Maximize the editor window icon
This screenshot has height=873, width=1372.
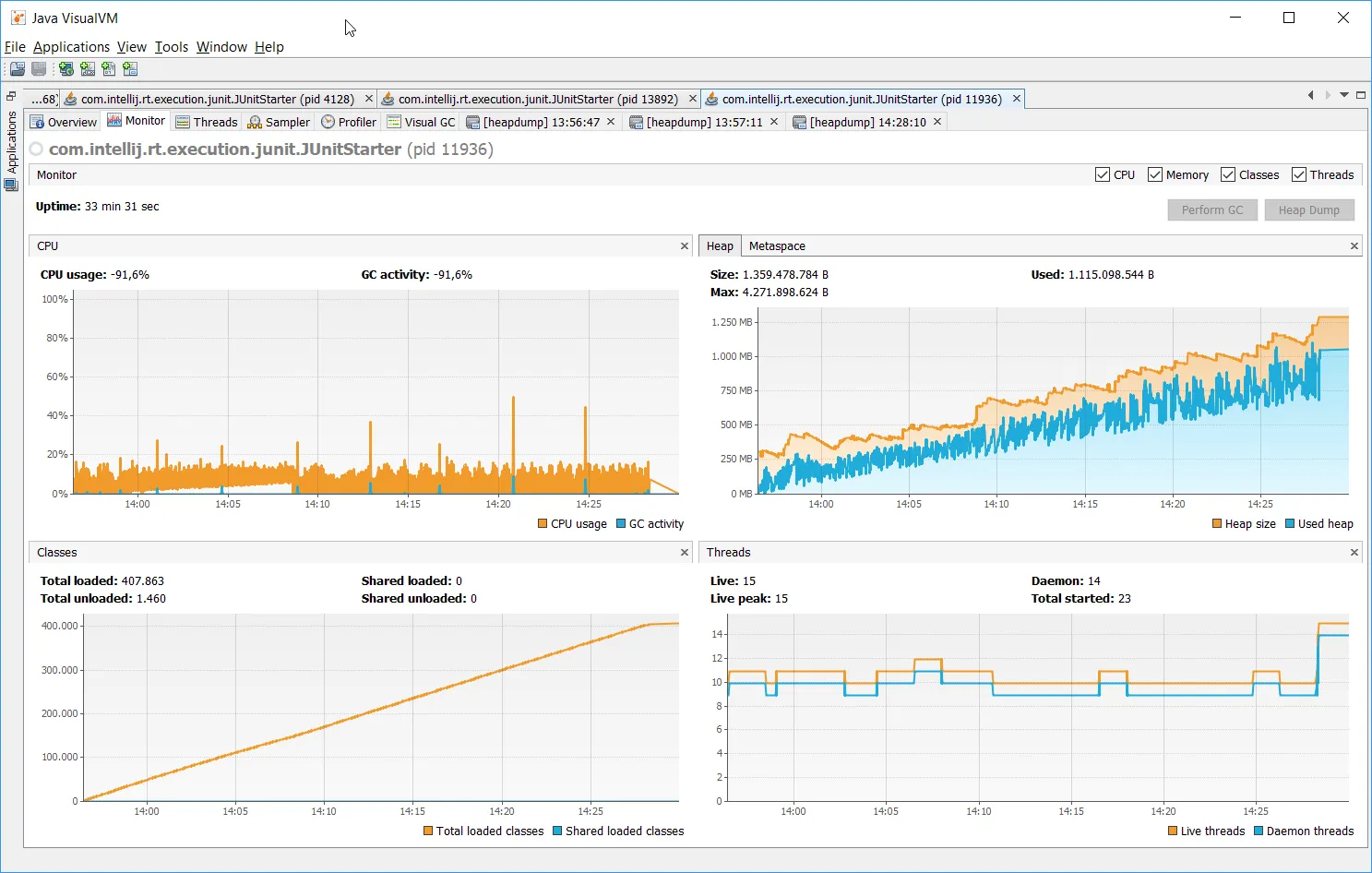[1361, 95]
